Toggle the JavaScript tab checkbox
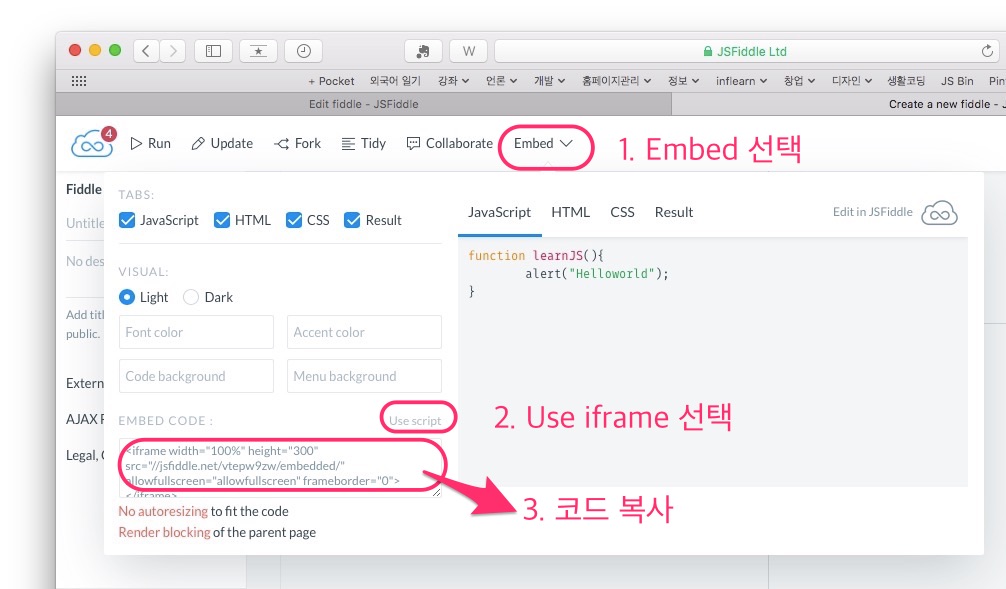 pos(127,220)
